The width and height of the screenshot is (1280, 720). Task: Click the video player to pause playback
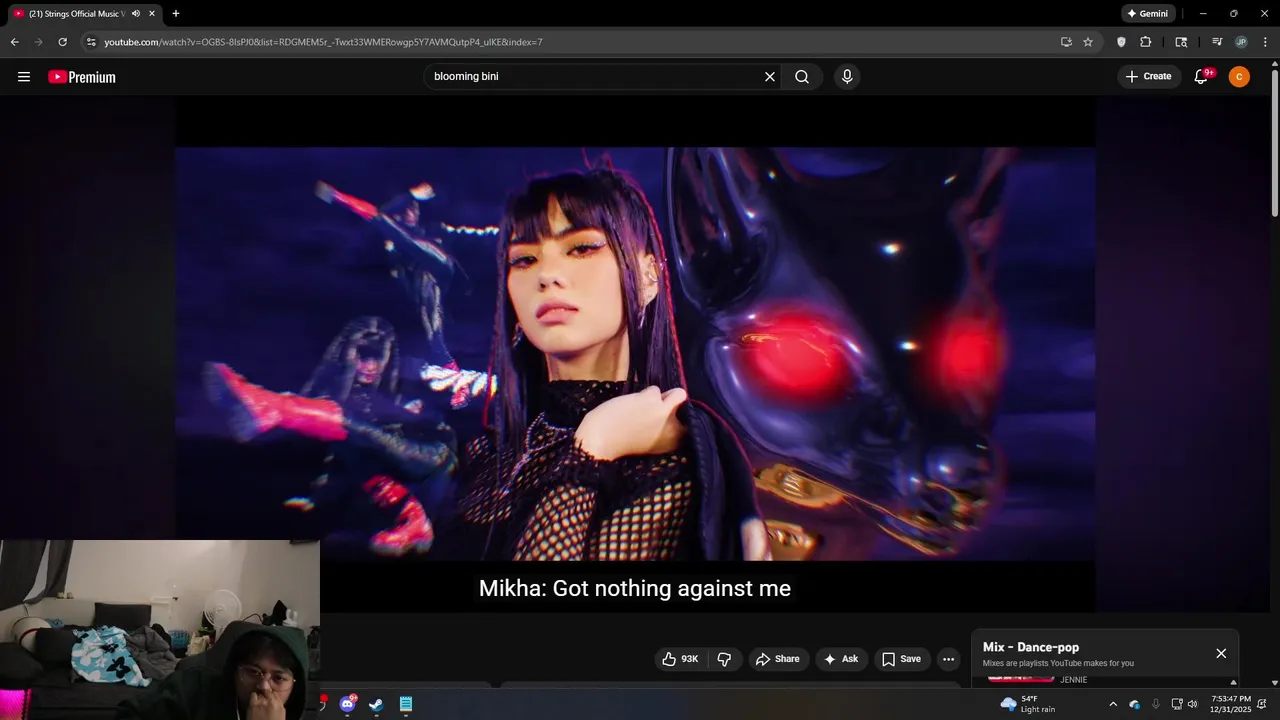click(x=635, y=354)
